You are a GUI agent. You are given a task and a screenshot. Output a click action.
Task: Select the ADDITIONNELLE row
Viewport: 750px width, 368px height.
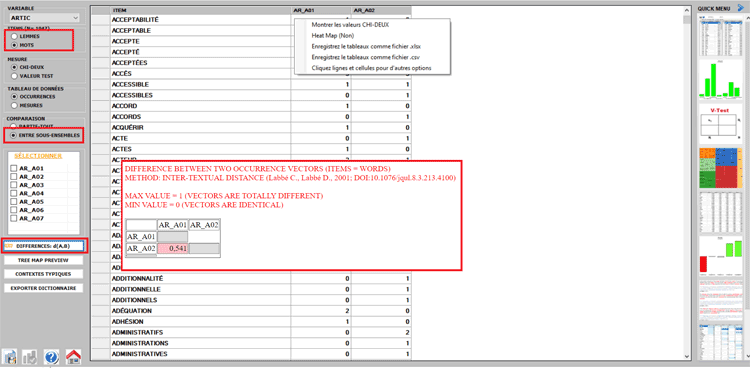click(x=251, y=289)
